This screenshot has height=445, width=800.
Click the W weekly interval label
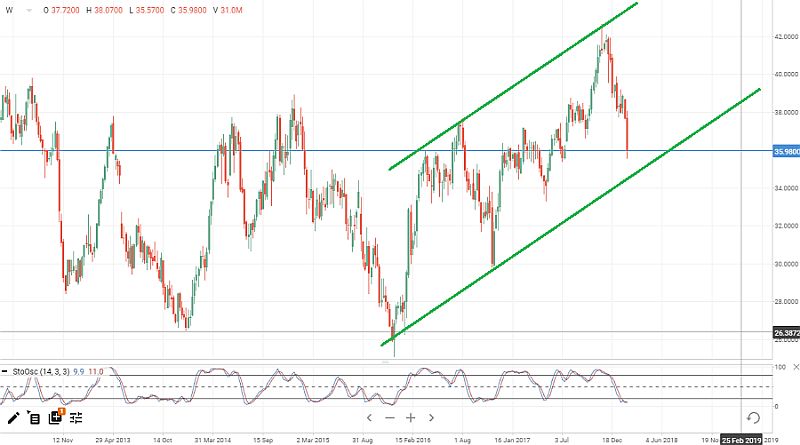point(9,10)
